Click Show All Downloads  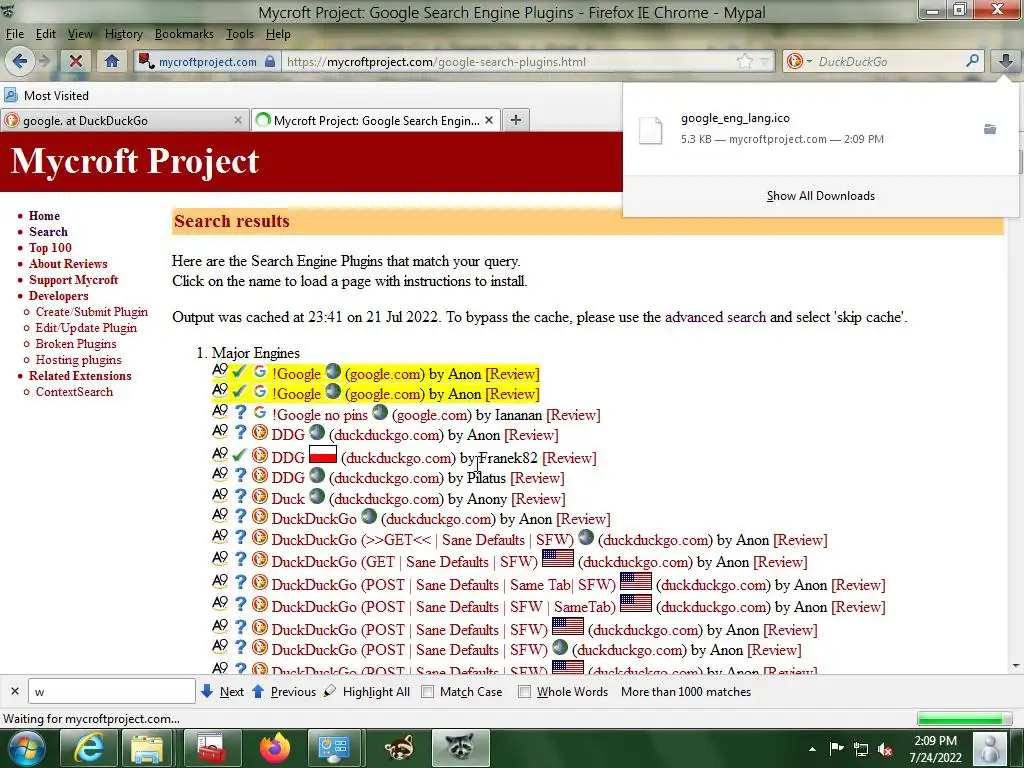tap(820, 196)
